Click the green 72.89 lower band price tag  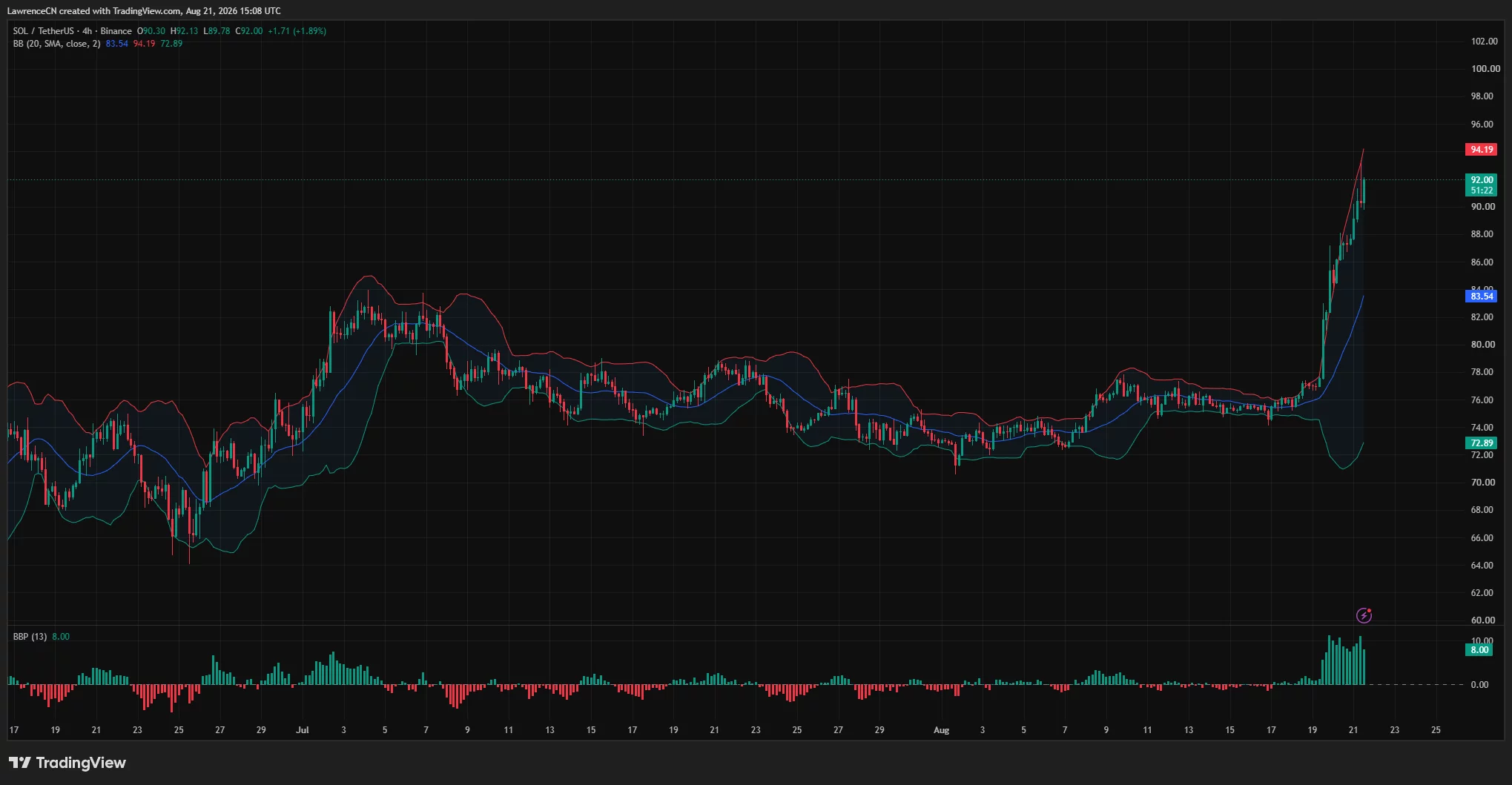(x=1482, y=443)
